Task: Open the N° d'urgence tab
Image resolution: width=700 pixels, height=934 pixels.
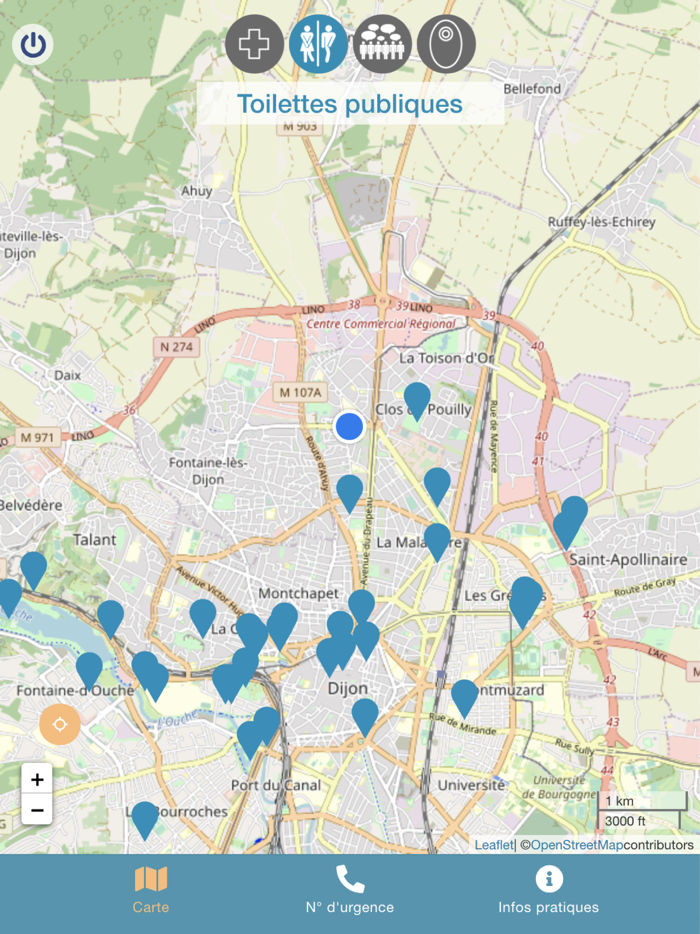Action: point(350,891)
